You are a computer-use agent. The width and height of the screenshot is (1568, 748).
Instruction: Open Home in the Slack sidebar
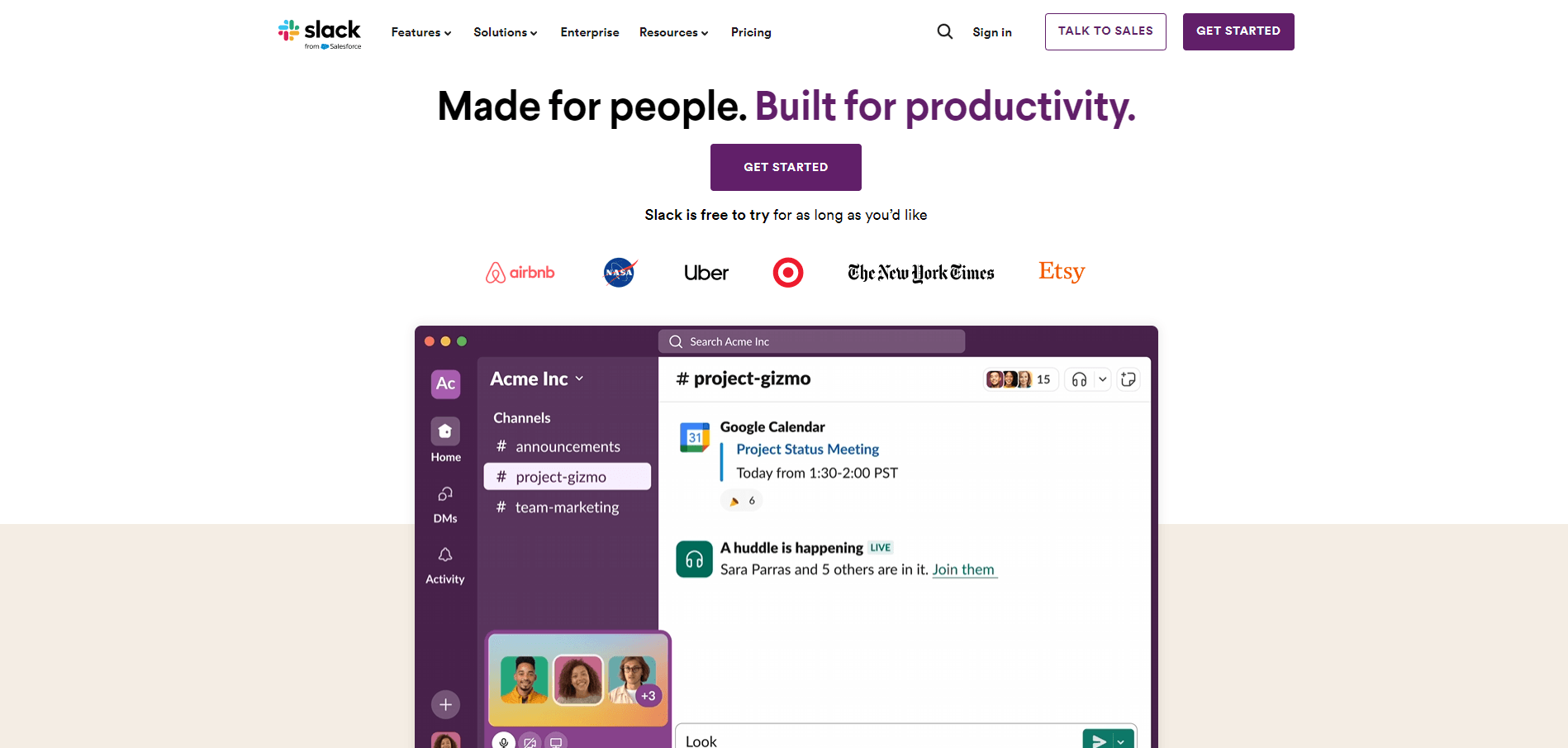(x=445, y=440)
